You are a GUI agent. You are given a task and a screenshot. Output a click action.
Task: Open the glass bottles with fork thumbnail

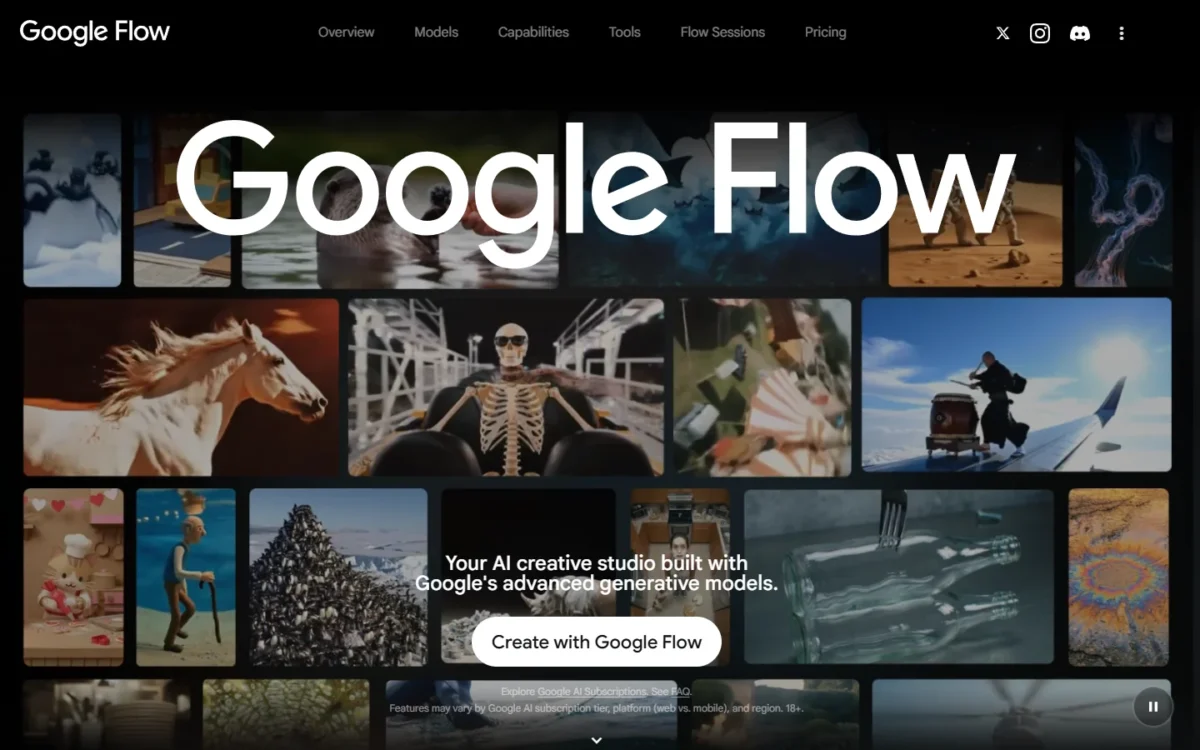click(898, 576)
